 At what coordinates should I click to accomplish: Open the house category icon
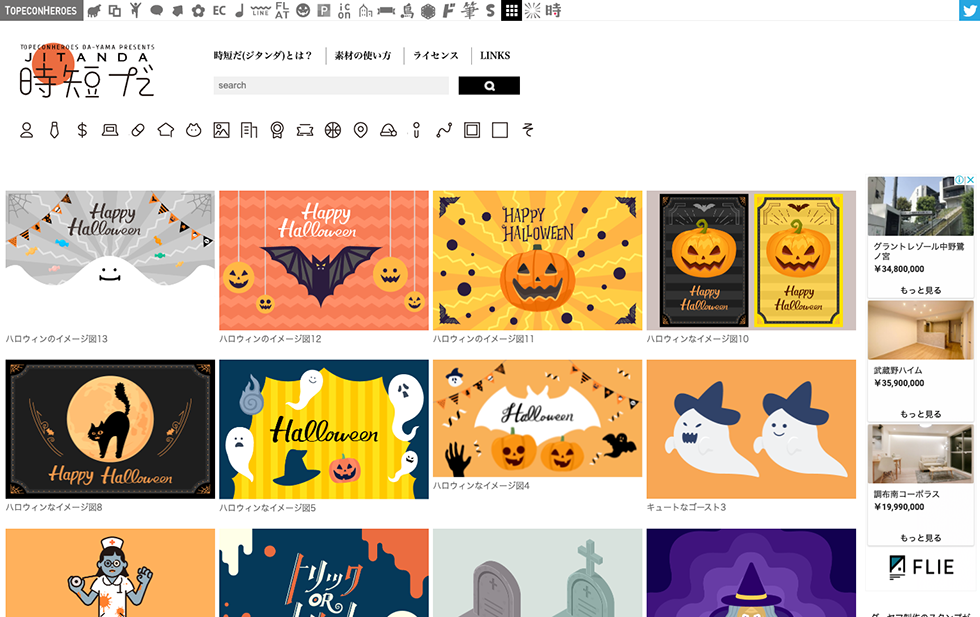[x=165, y=130]
